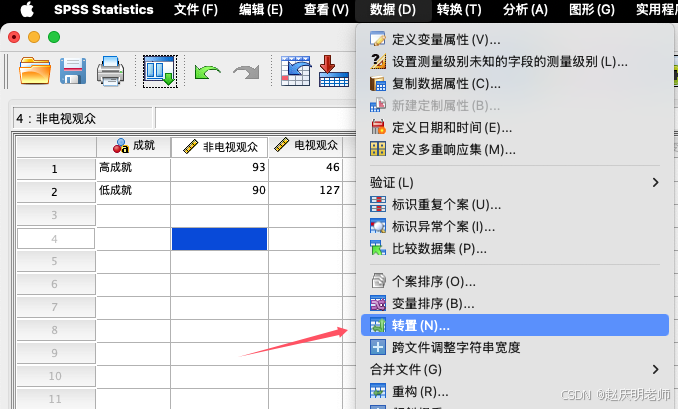The image size is (678, 409).
Task: Click the Print toolbar icon
Action: 111,71
